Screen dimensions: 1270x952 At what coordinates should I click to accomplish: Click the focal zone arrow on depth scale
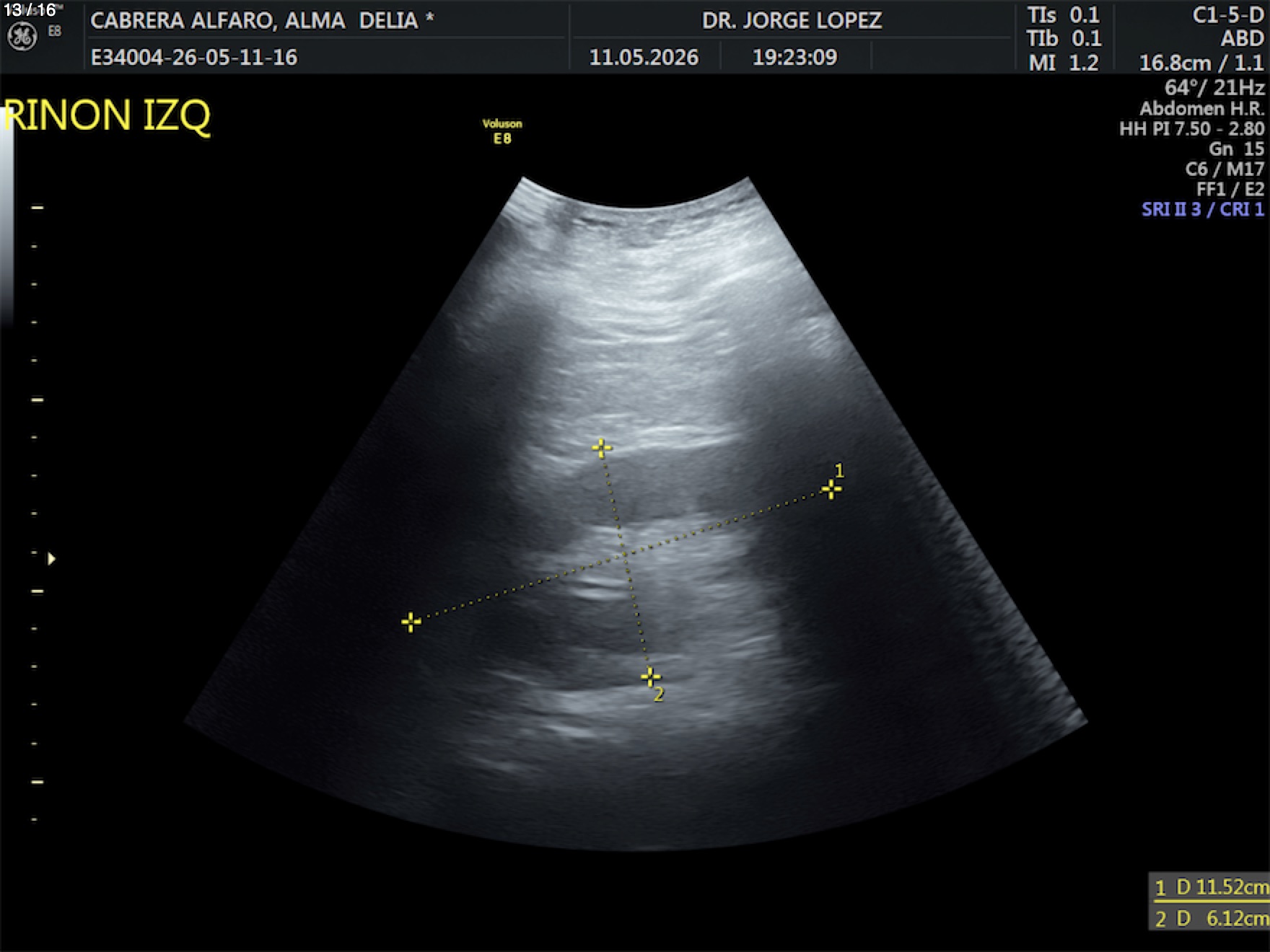pos(51,558)
